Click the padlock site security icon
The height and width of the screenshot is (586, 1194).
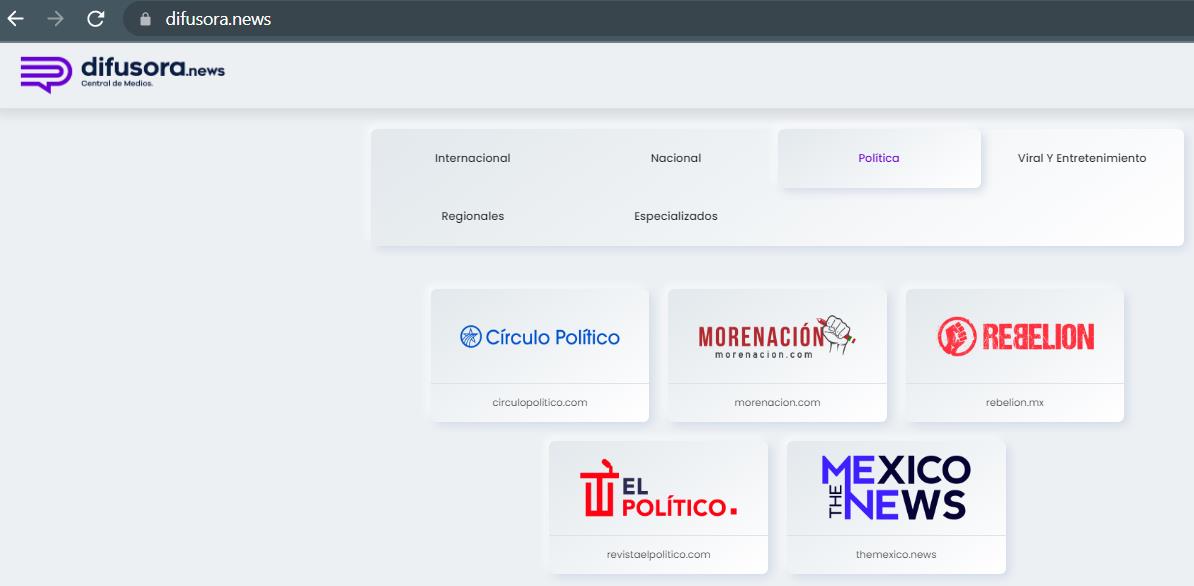click(x=145, y=19)
